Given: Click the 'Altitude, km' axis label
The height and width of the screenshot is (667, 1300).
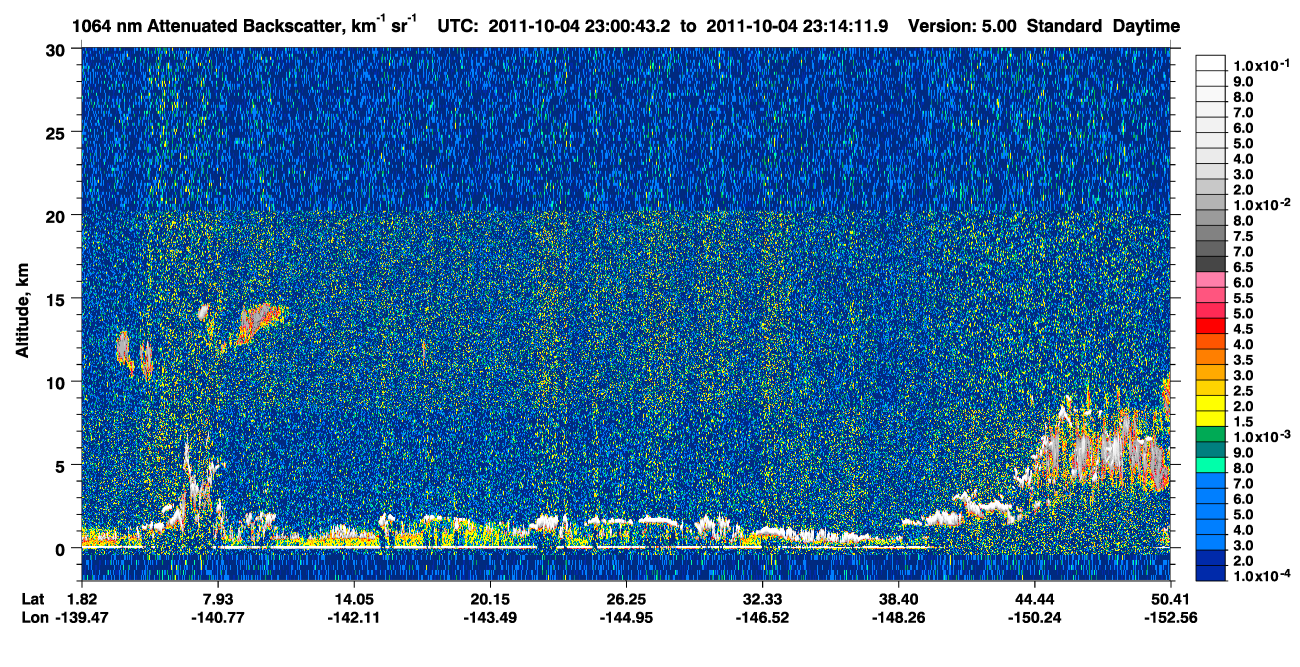Looking at the screenshot, I should click(22, 312).
